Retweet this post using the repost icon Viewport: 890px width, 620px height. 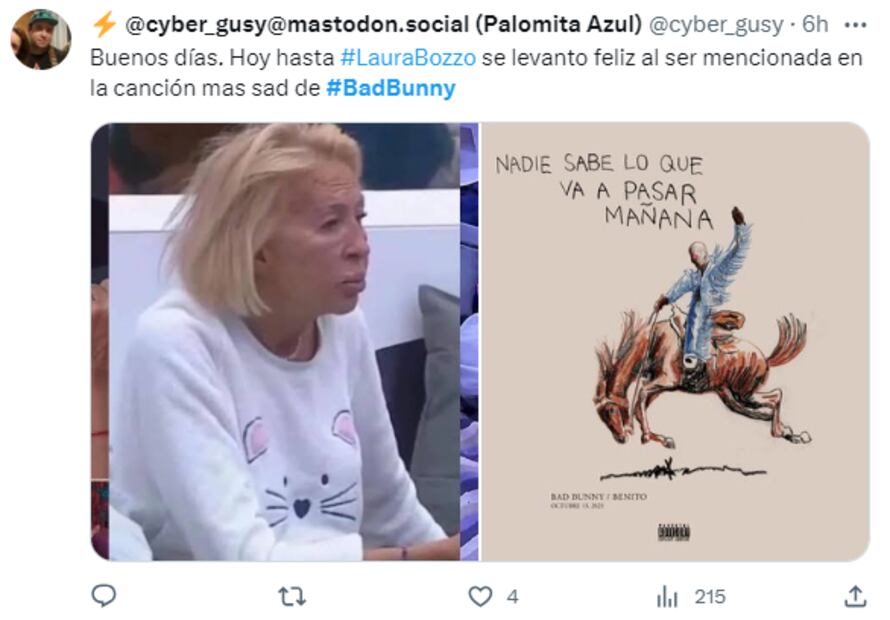coord(292,597)
